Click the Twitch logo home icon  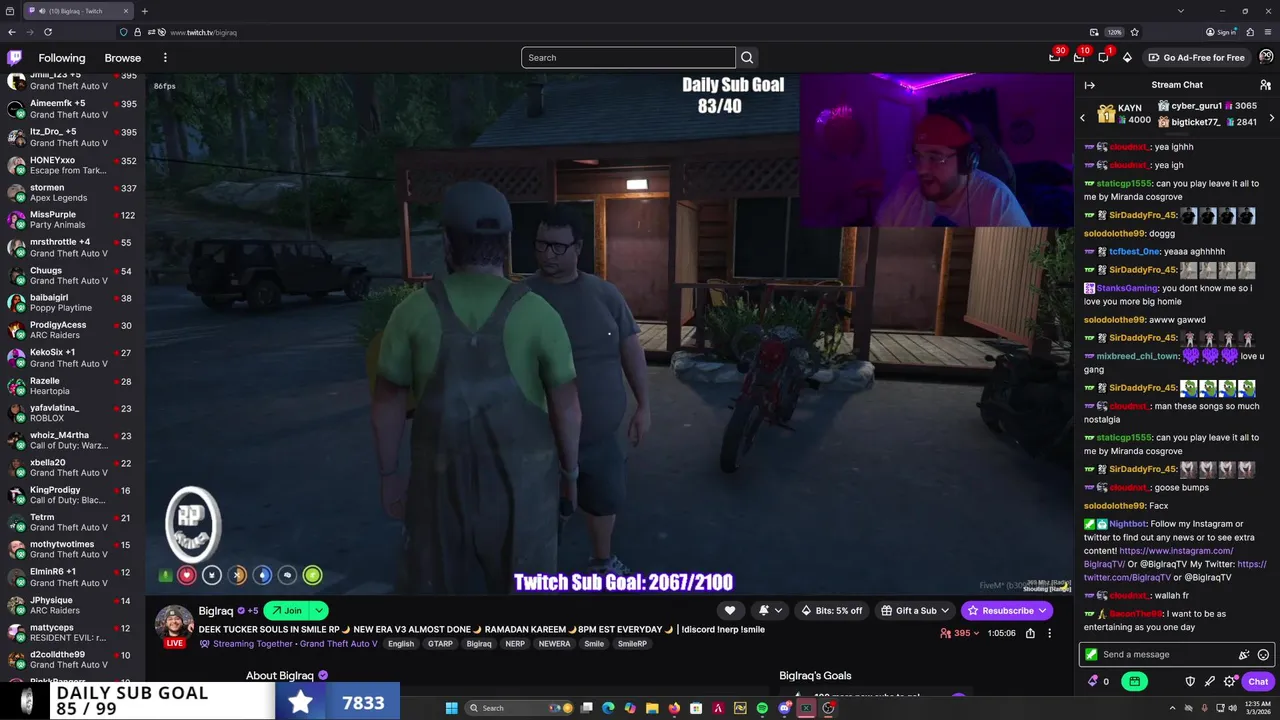tap(14, 57)
